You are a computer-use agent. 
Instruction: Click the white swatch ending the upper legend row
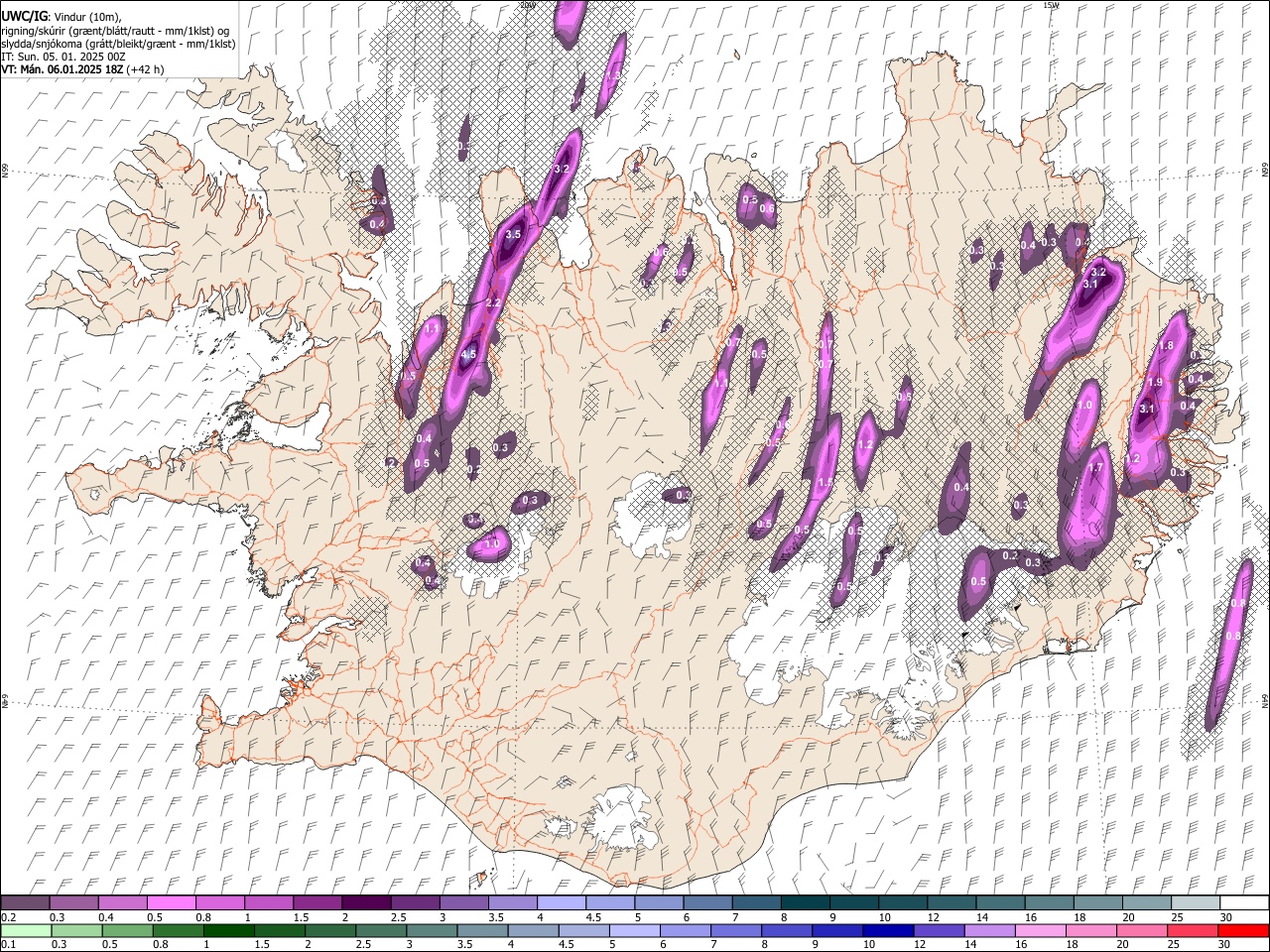point(1243,902)
